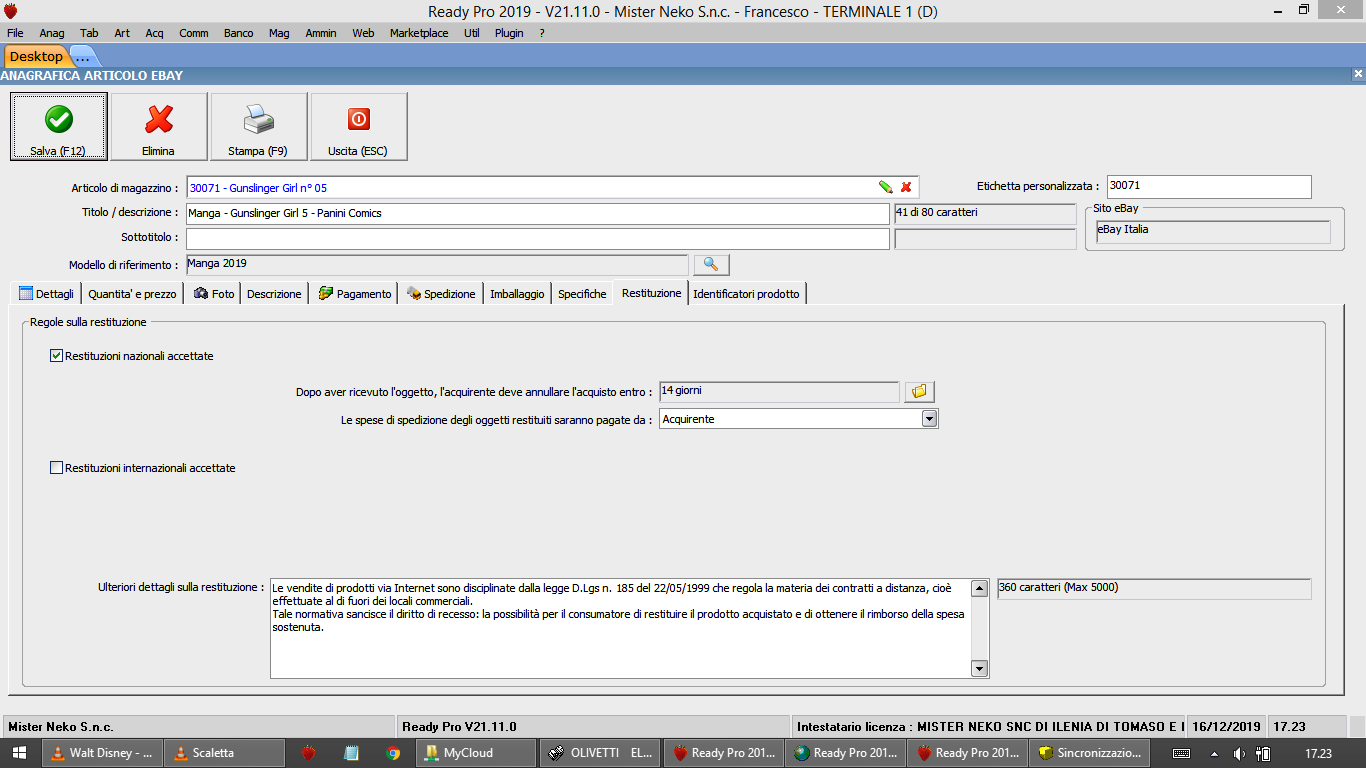Clear warehouse article with red X icon
This screenshot has width=1366, height=768.
(x=906, y=187)
